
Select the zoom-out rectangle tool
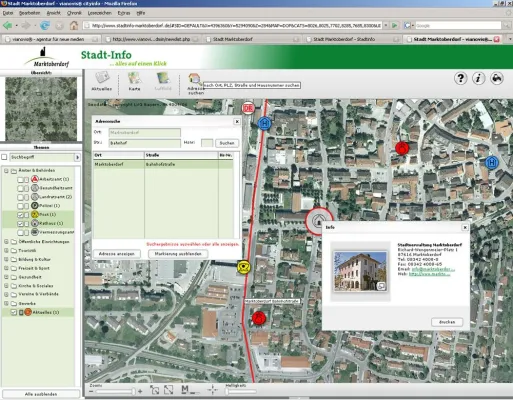(x=168, y=390)
